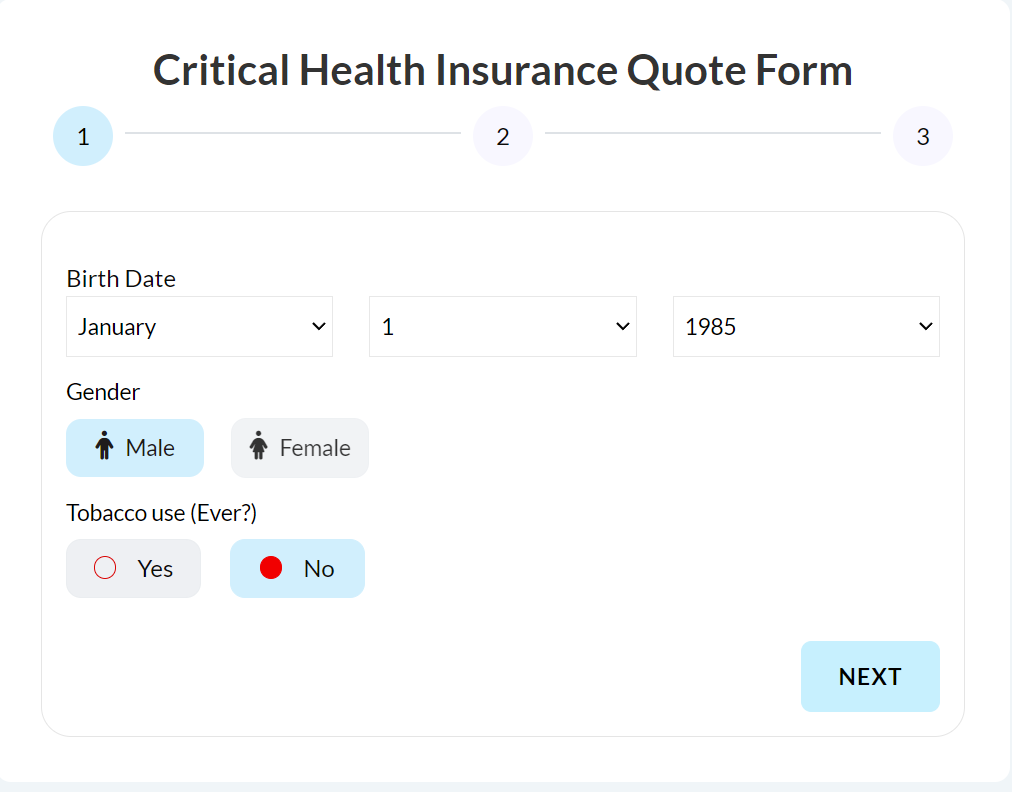
Task: Select the Female gender option
Action: [299, 448]
